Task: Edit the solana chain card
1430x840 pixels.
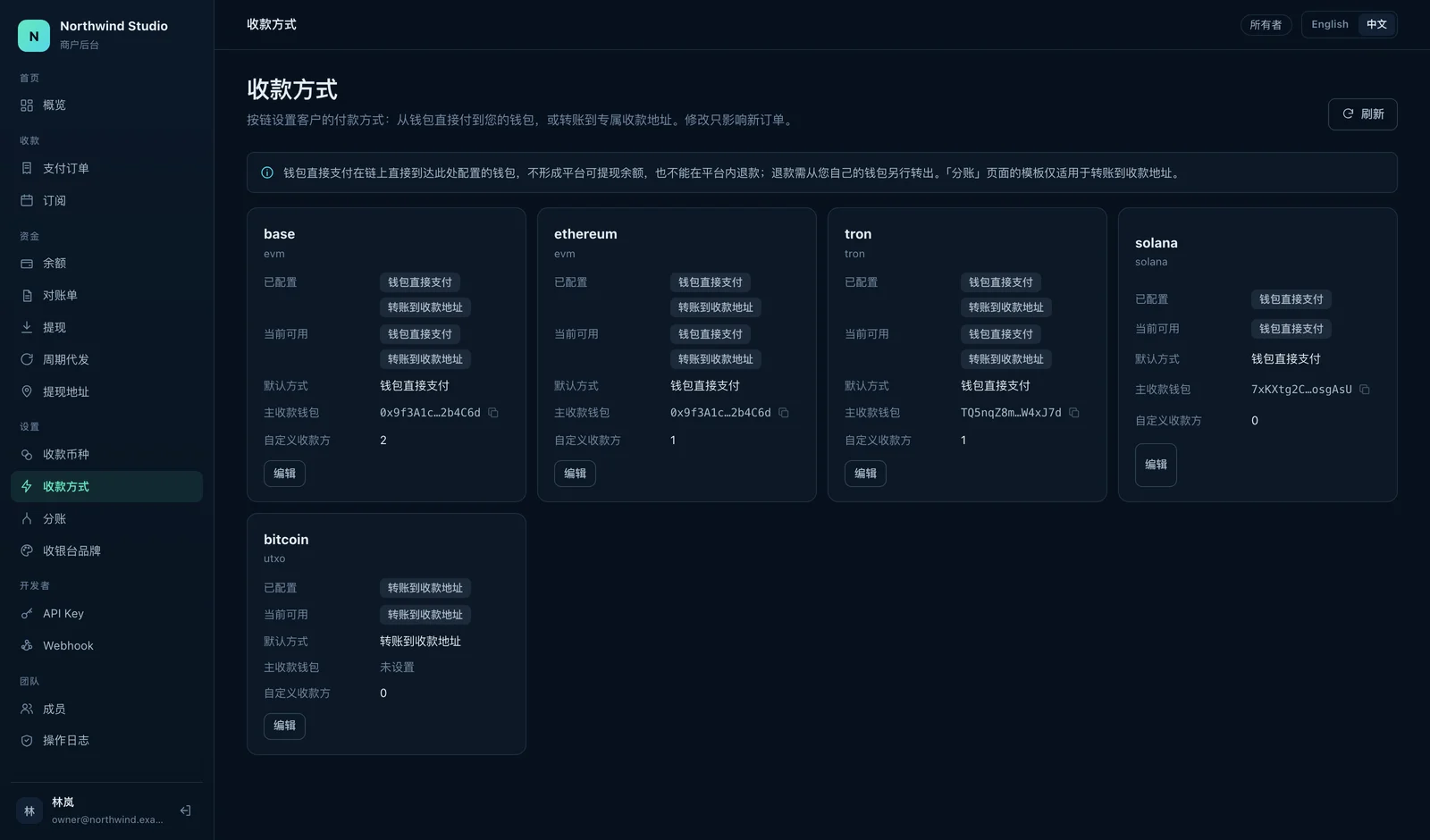Action: [1156, 465]
